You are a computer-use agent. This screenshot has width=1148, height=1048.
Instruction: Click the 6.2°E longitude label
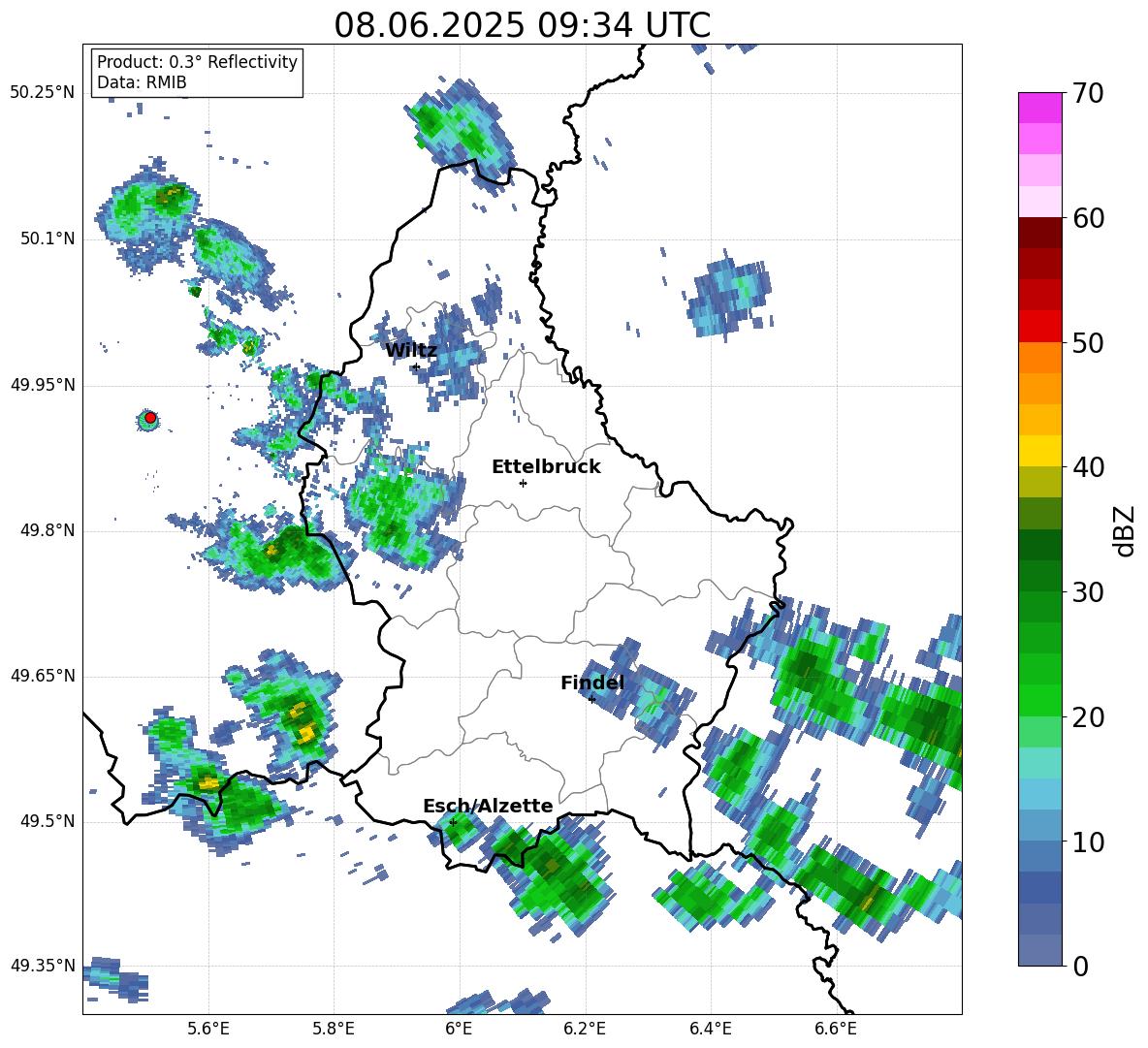pos(585,1029)
